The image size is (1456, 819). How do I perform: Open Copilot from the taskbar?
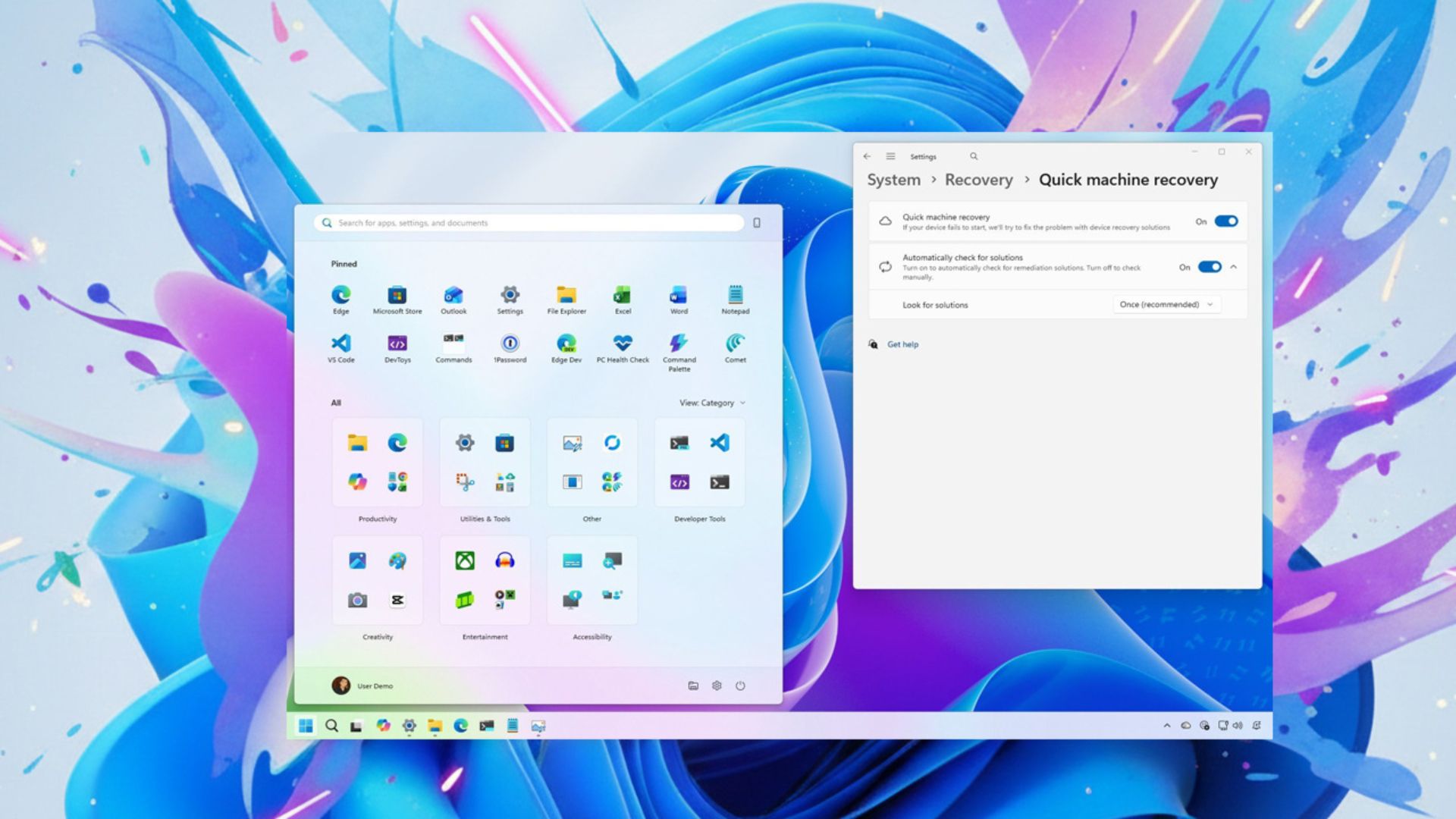(383, 726)
